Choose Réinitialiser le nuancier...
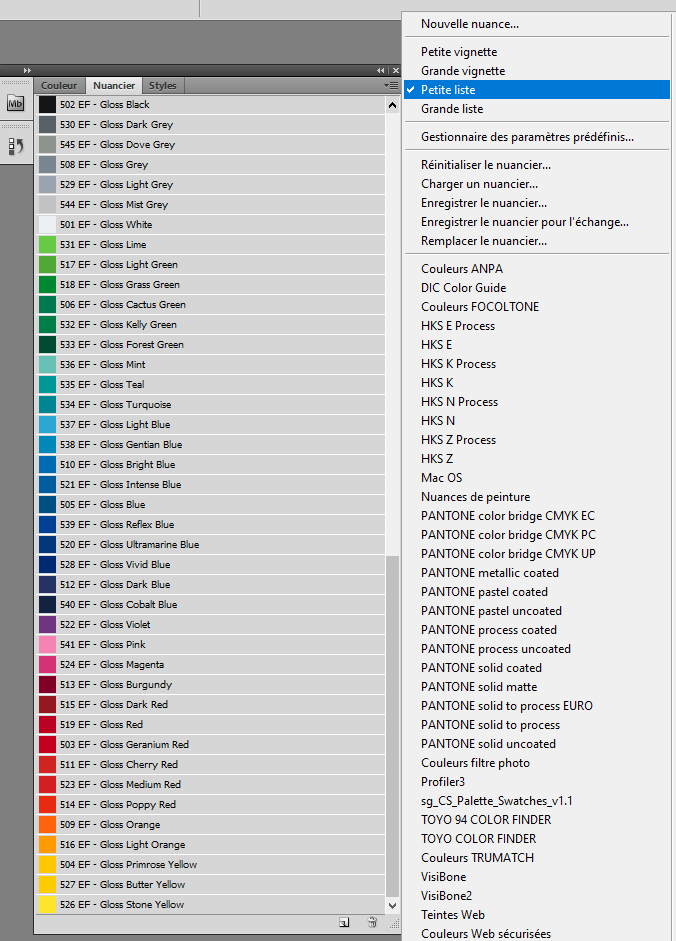This screenshot has width=676, height=941. [x=486, y=164]
